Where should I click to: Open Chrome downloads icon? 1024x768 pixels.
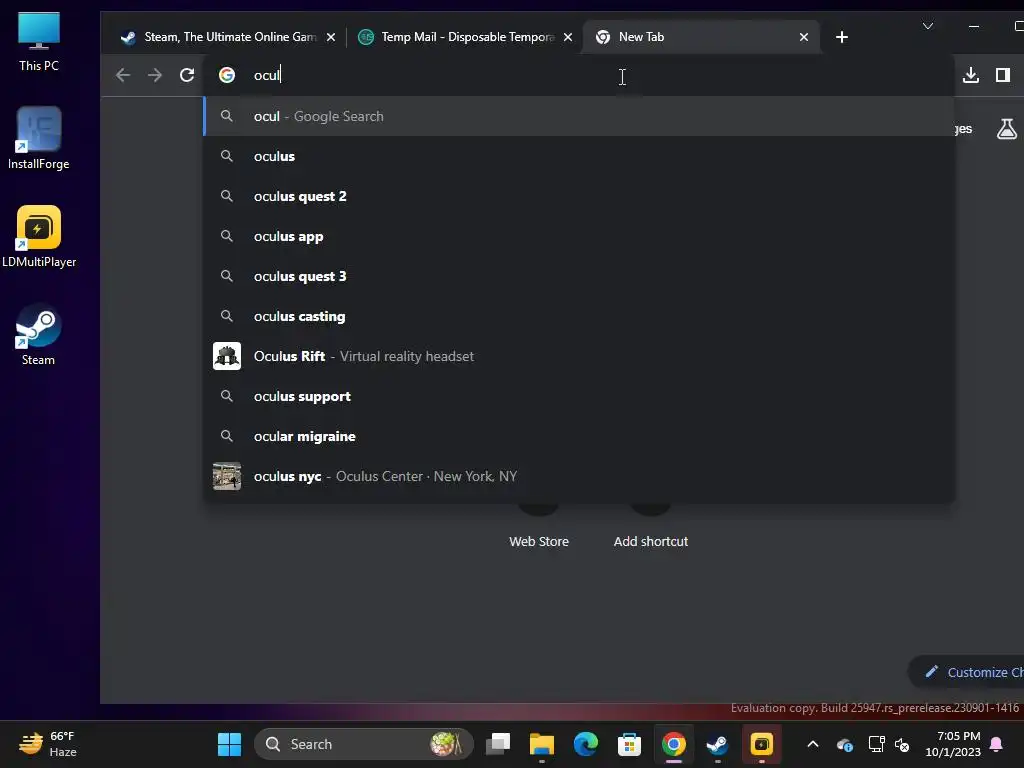[971, 75]
